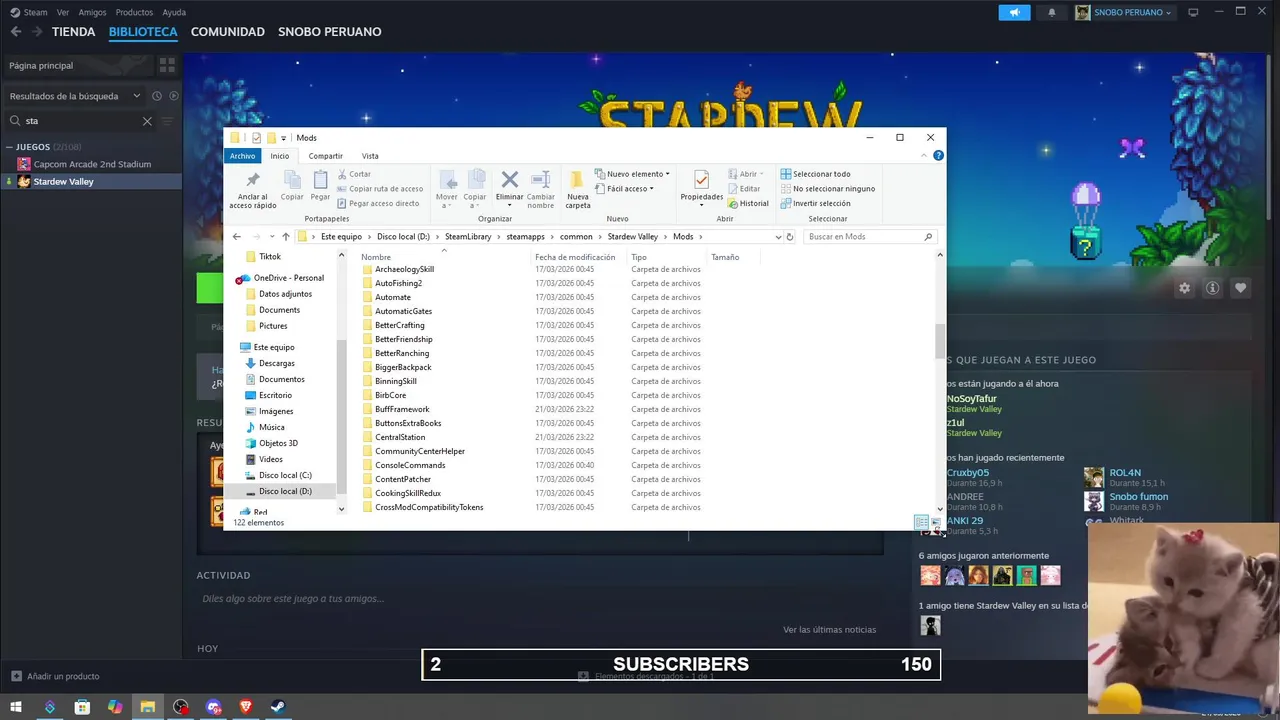Switch to the Vista ribbon tab

coord(370,156)
